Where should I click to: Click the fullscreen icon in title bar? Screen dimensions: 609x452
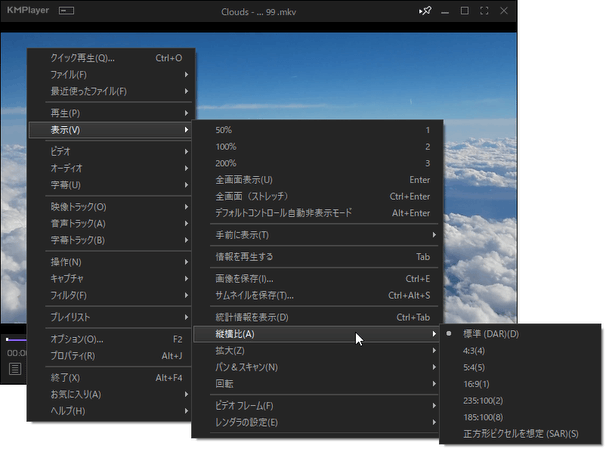[484, 12]
